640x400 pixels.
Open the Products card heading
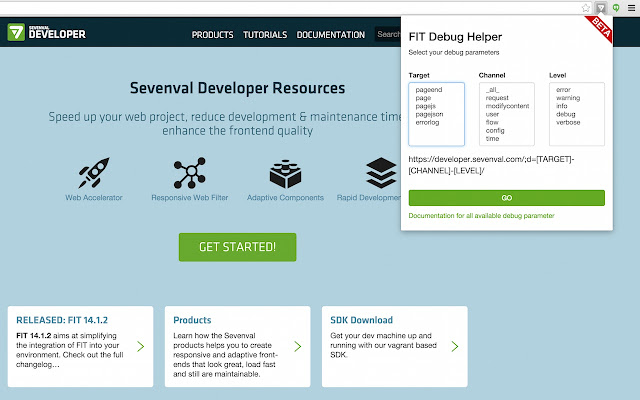(x=192, y=320)
